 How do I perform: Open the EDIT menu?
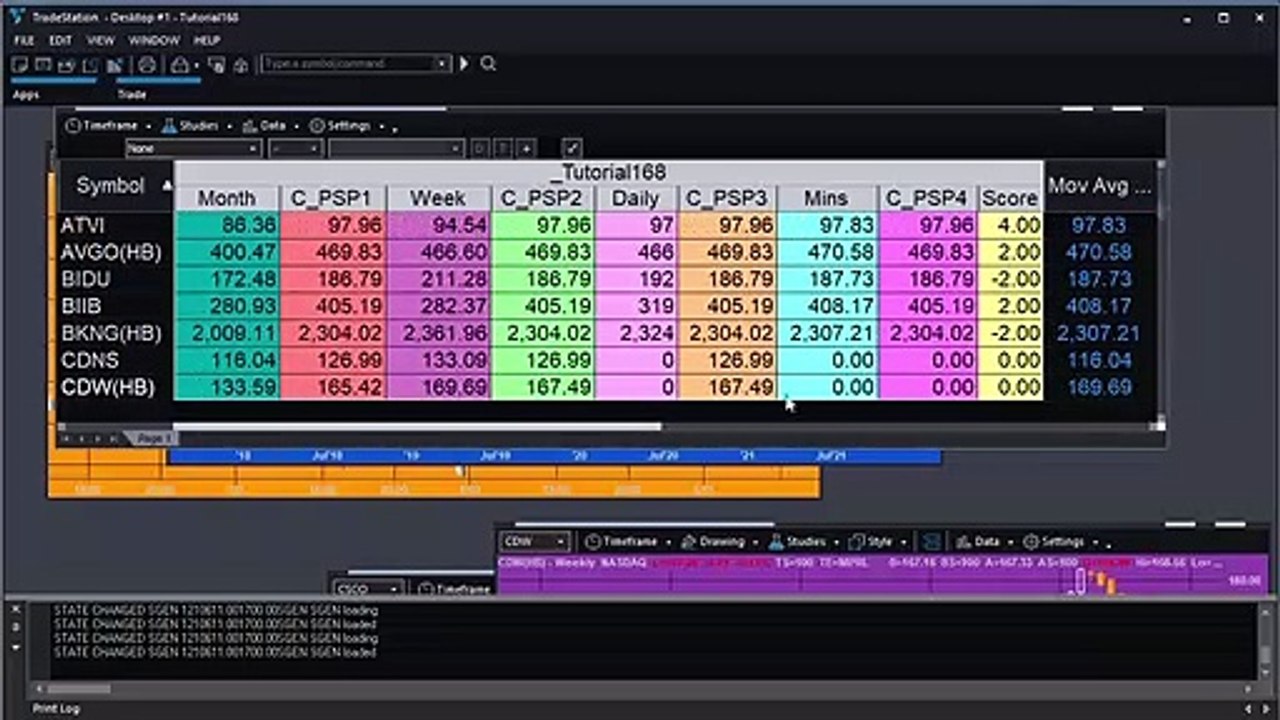click(60, 40)
